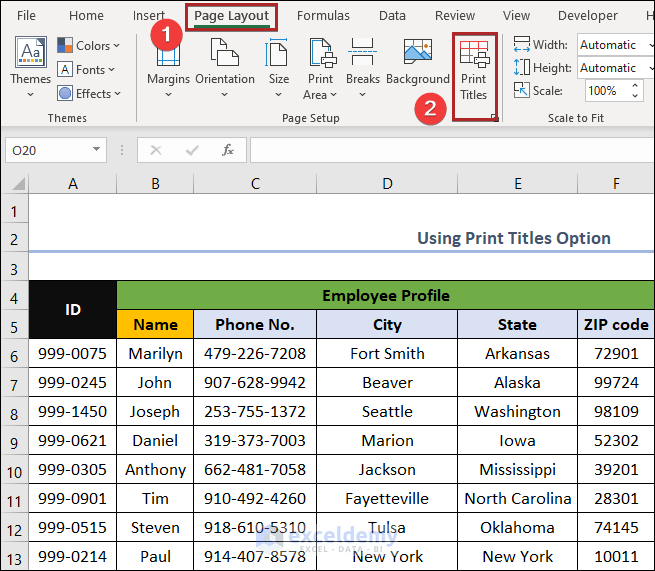Select row 6 header
Screen dimensions: 655x571
pos(14,354)
